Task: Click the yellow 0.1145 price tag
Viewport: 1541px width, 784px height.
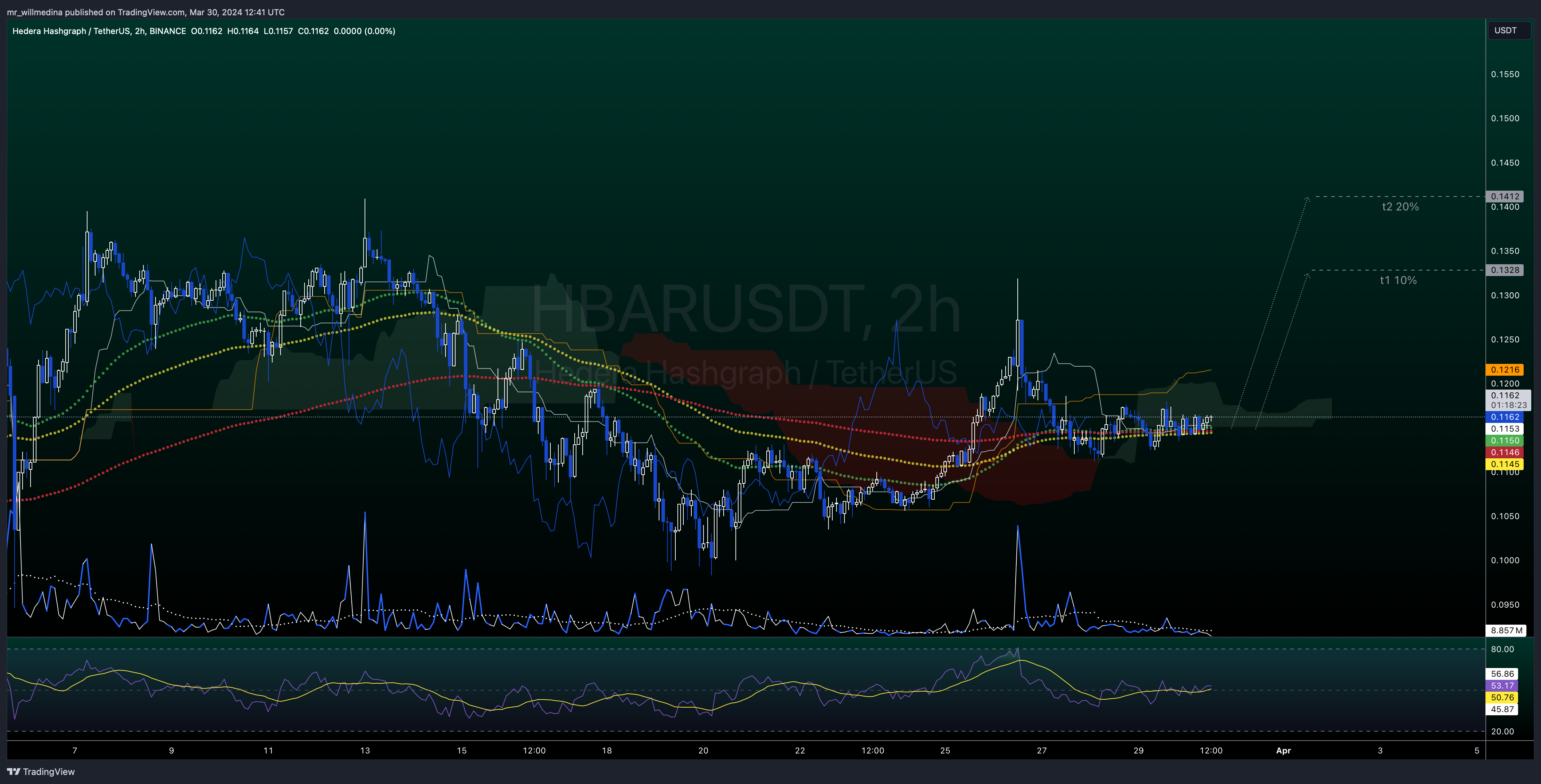Action: click(x=1505, y=464)
